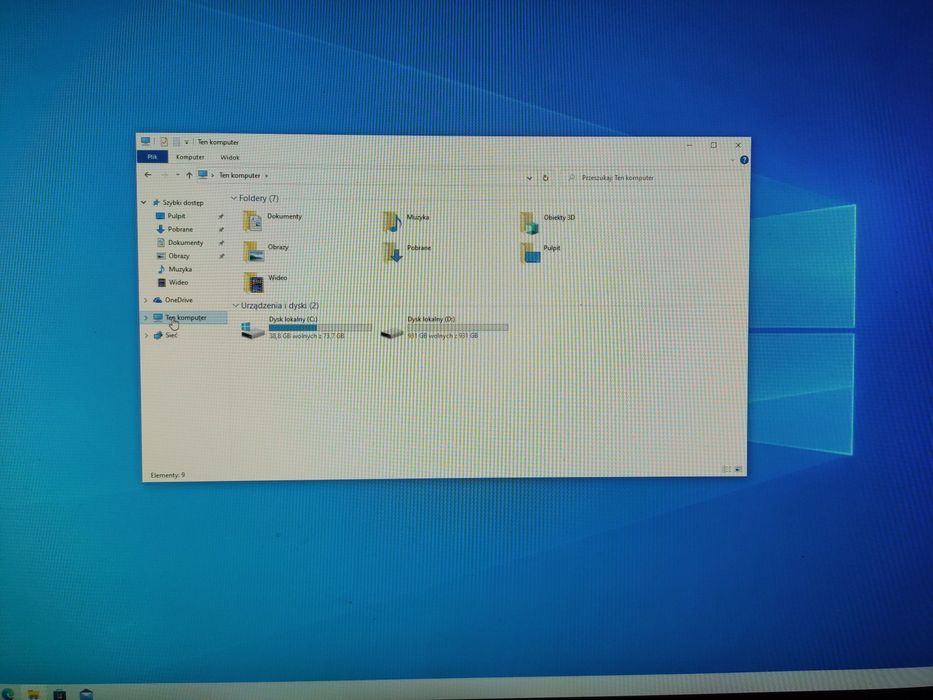Expand the Sieć tree node
This screenshot has height=700, width=933.
tap(146, 335)
